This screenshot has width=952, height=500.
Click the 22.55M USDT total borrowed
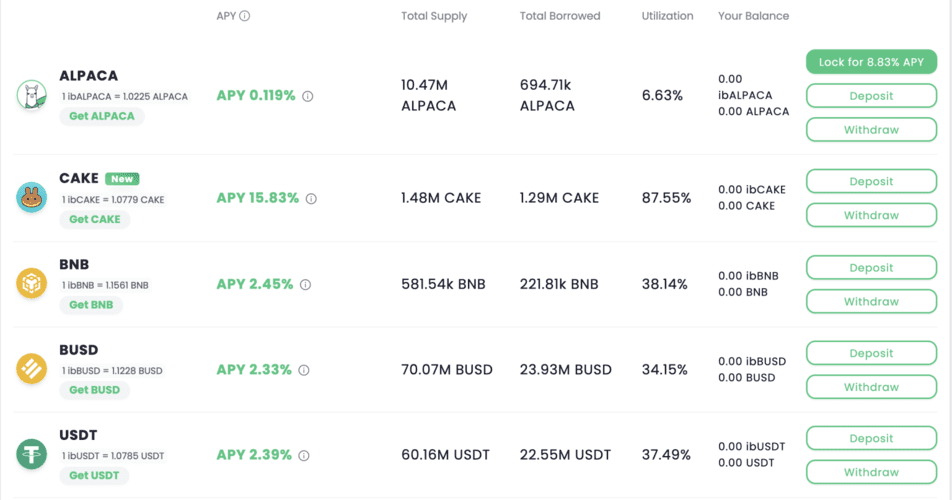point(565,455)
